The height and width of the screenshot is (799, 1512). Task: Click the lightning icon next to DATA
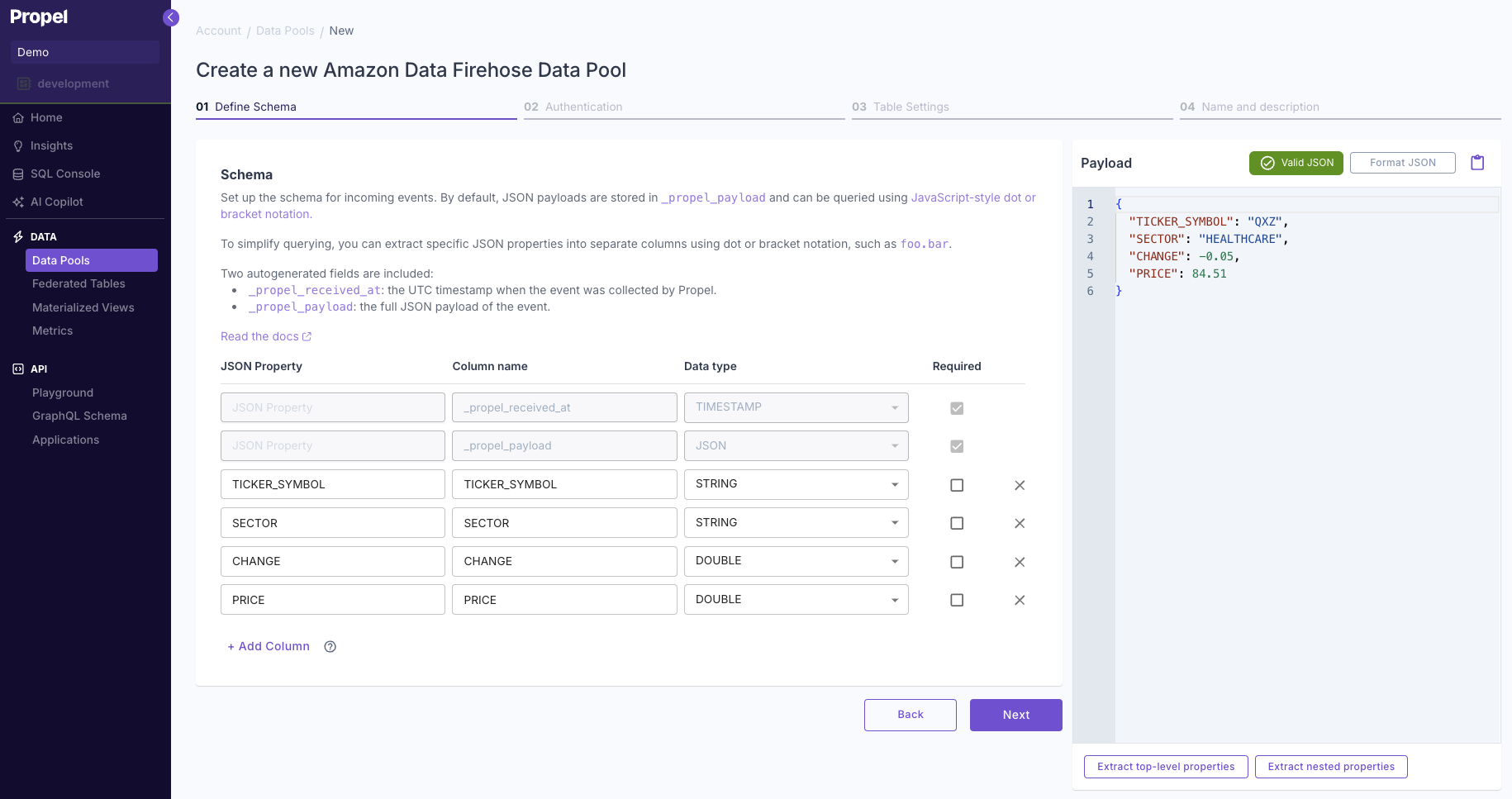17,236
